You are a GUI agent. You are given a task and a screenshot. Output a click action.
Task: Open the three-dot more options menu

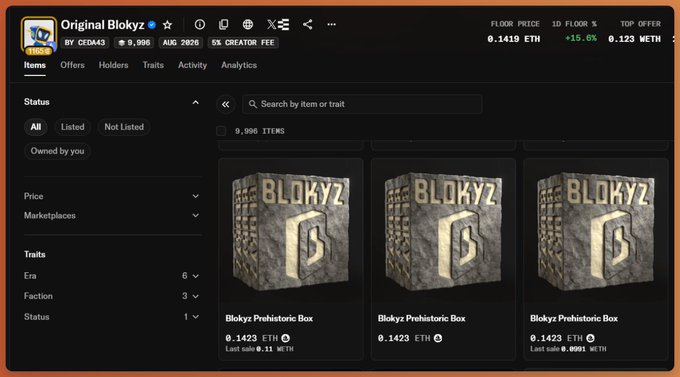tap(331, 24)
